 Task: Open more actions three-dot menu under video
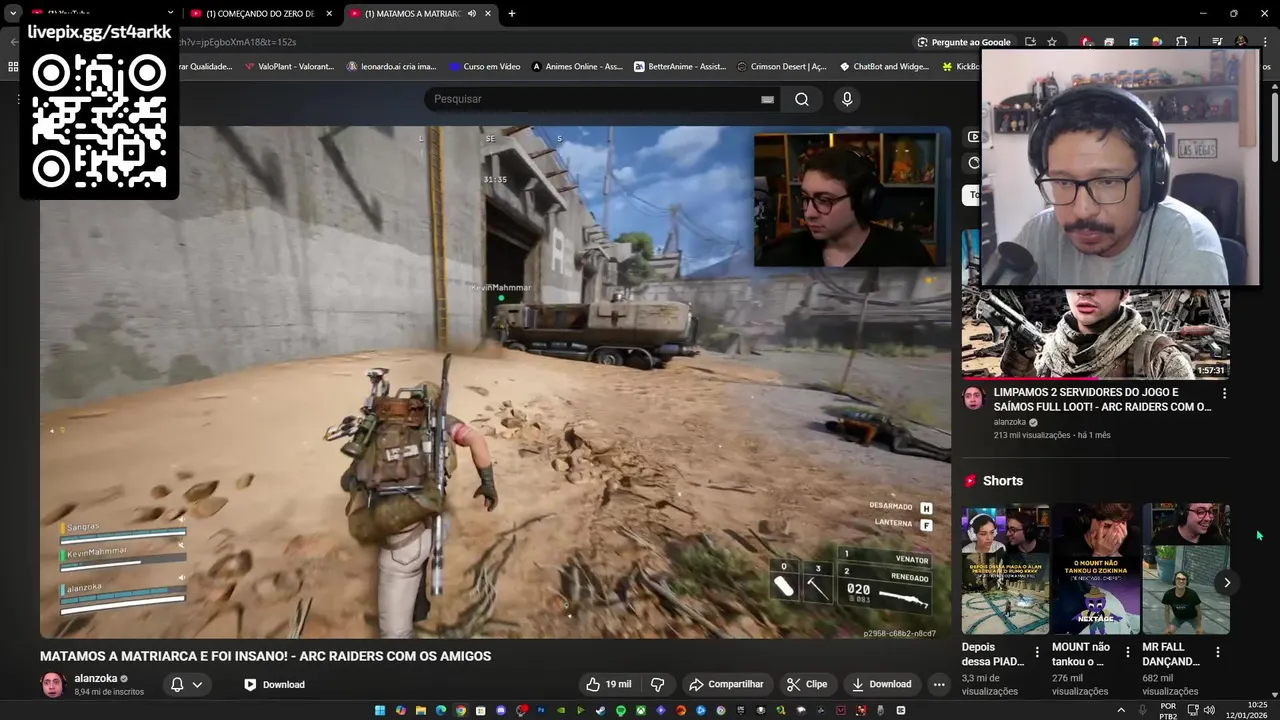click(938, 684)
